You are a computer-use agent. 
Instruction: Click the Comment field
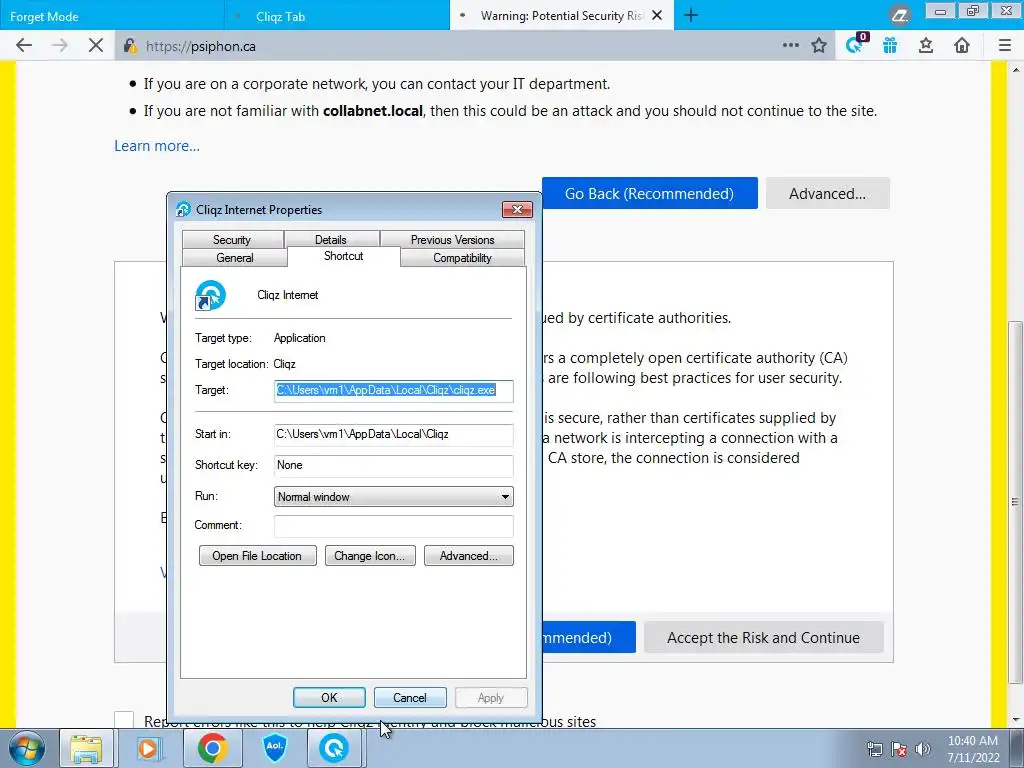pyautogui.click(x=394, y=526)
